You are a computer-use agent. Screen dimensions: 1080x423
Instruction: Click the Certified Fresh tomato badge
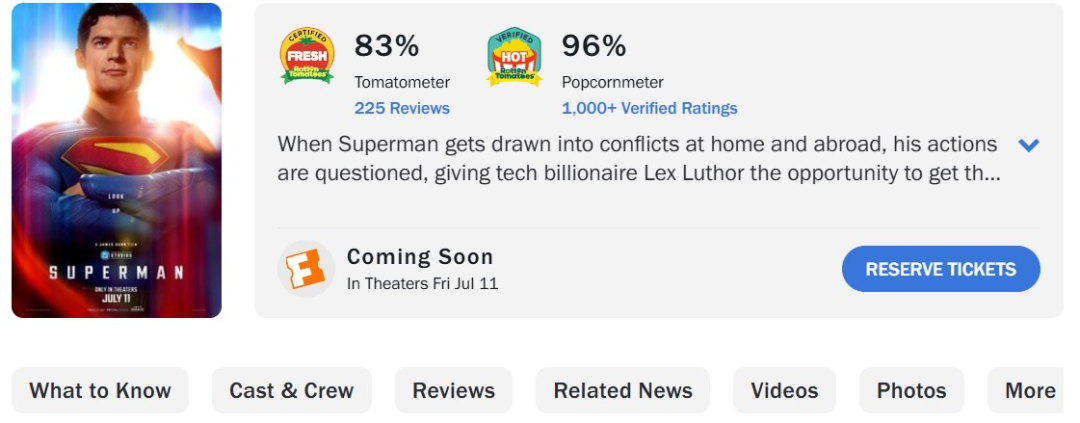click(x=307, y=56)
